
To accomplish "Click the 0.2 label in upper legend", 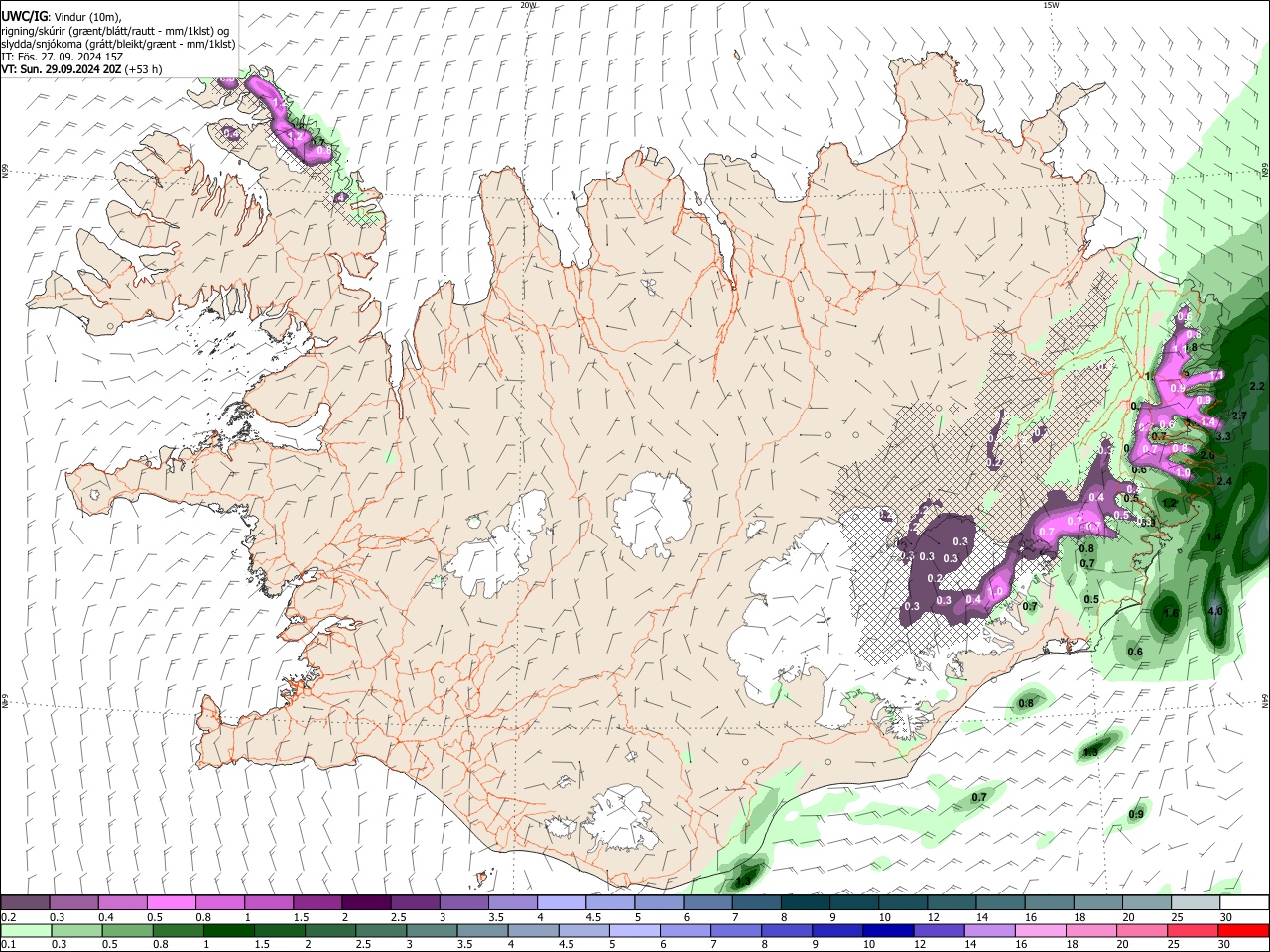I will coord(8,917).
